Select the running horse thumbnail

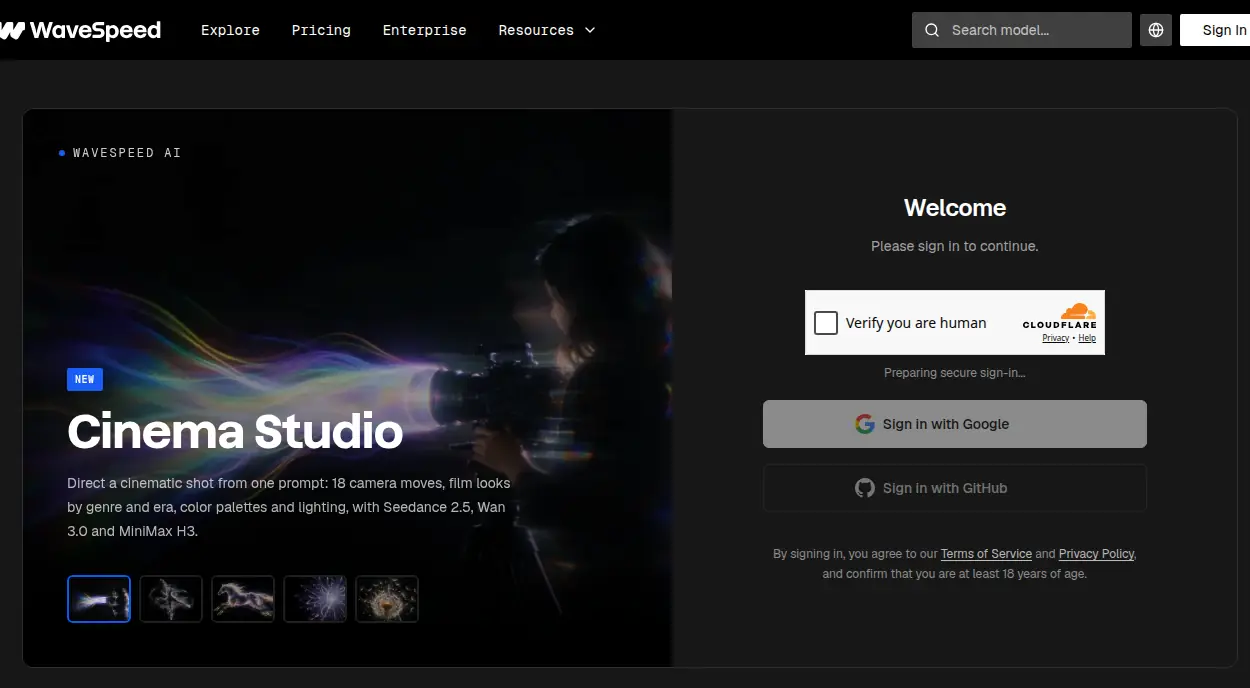[243, 599]
